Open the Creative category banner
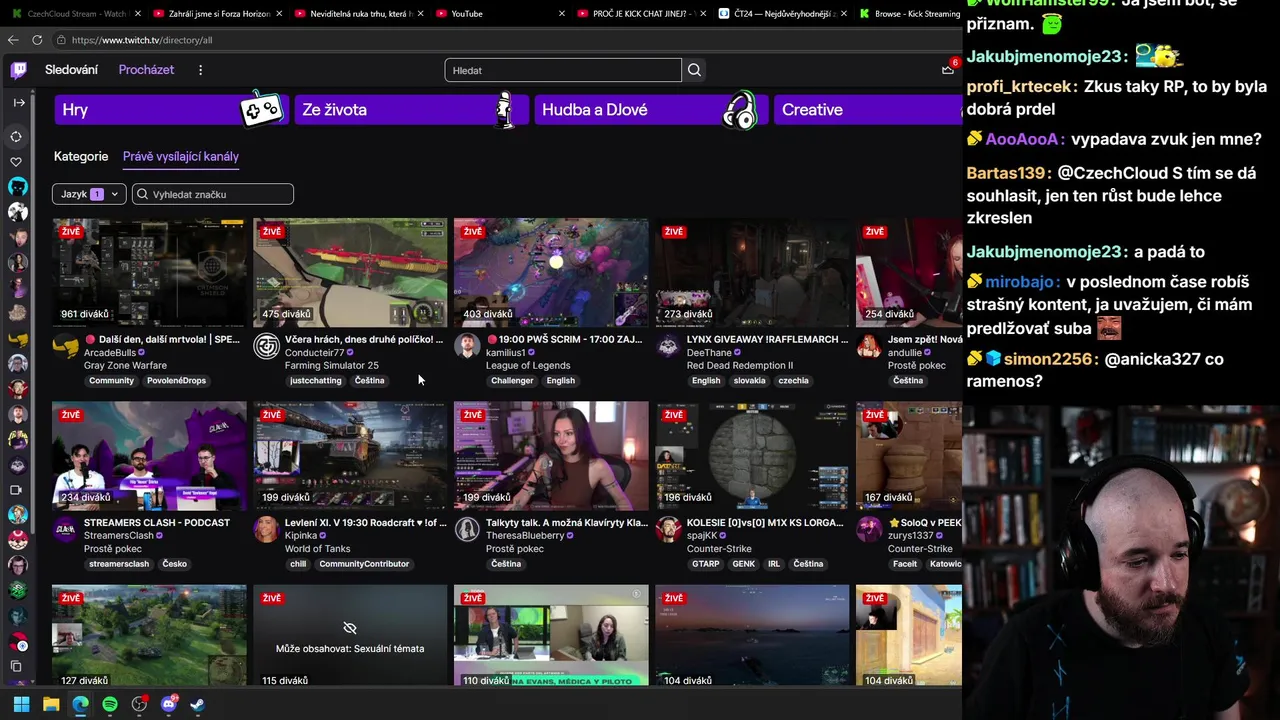Viewport: 1280px width, 720px height. 868,110
